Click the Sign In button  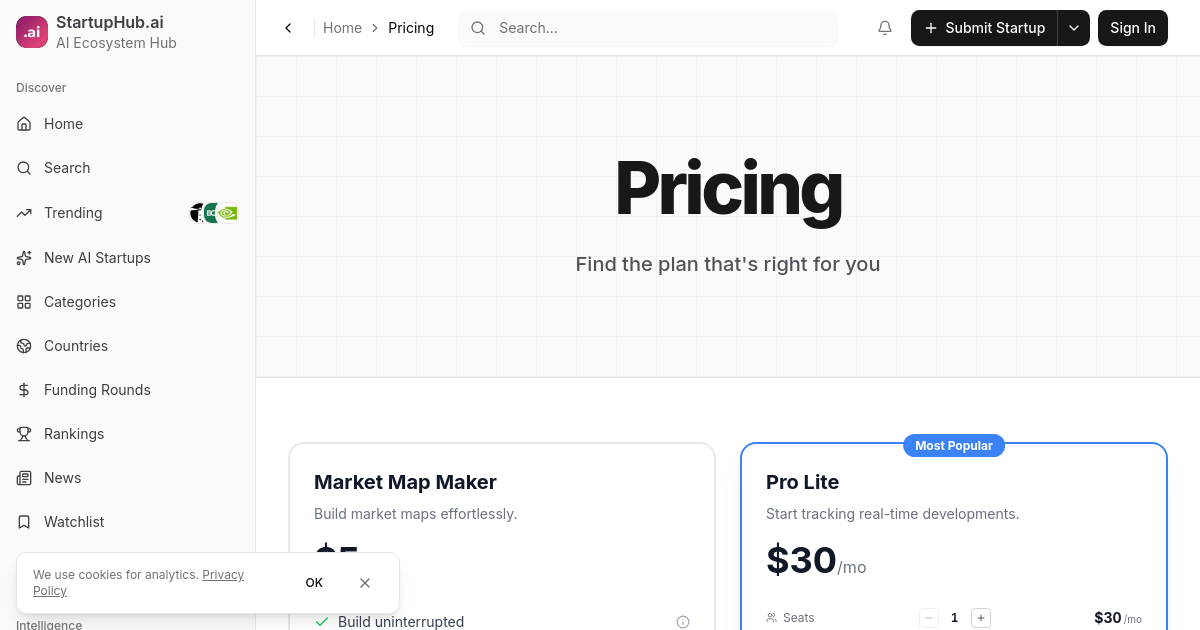(x=1133, y=28)
